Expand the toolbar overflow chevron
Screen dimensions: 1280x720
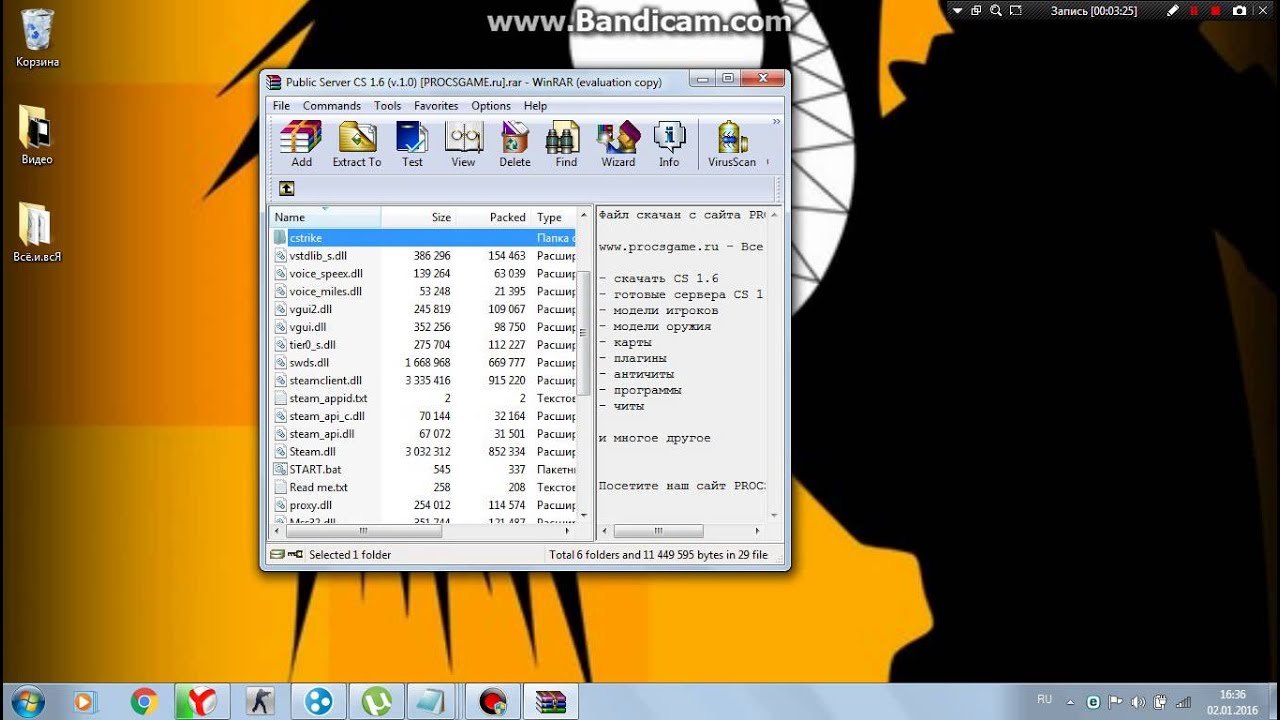point(775,122)
